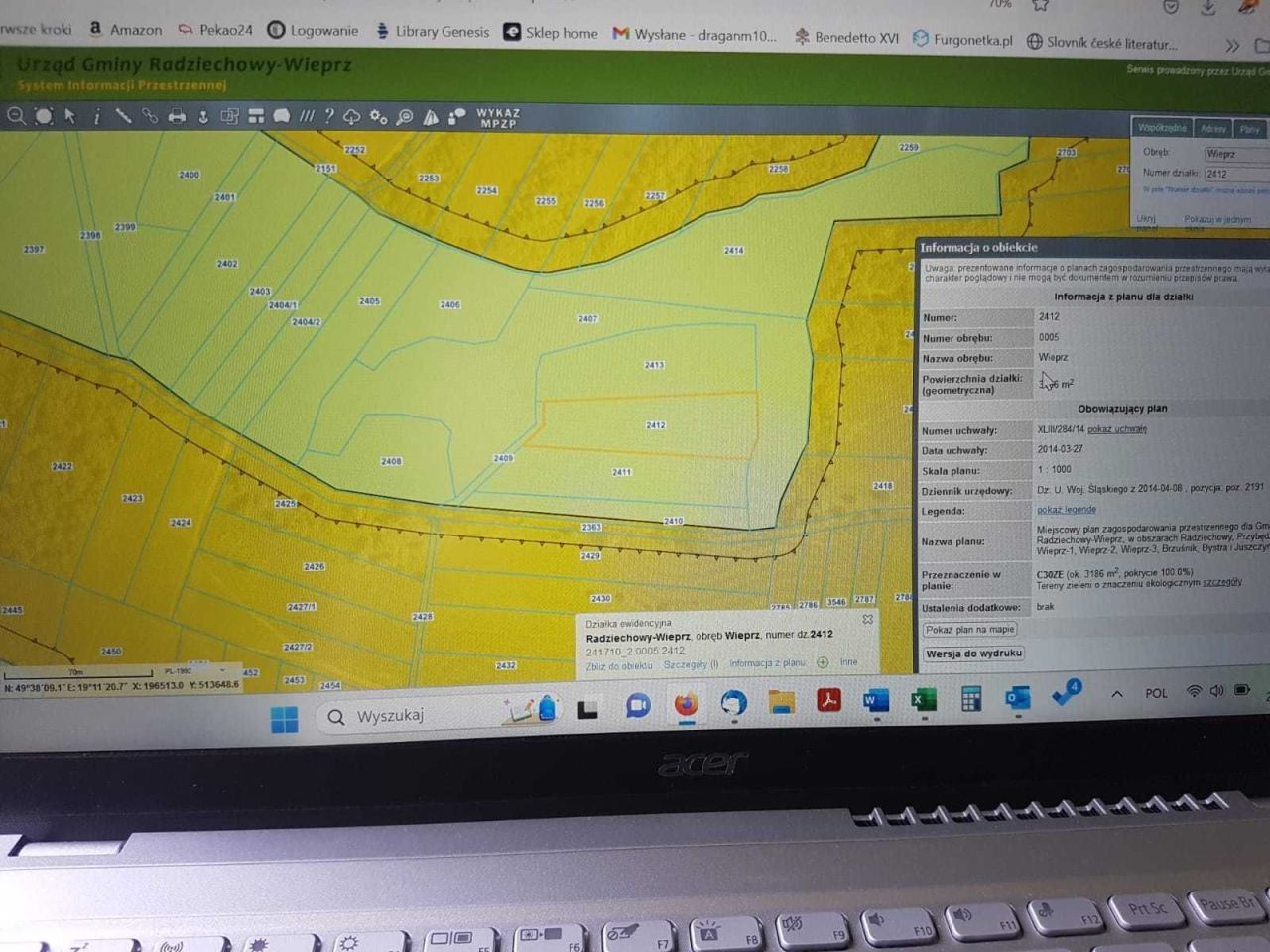Open the 'pokaż uchwałę' link
Screen dimensions: 1270x952
click(1117, 429)
